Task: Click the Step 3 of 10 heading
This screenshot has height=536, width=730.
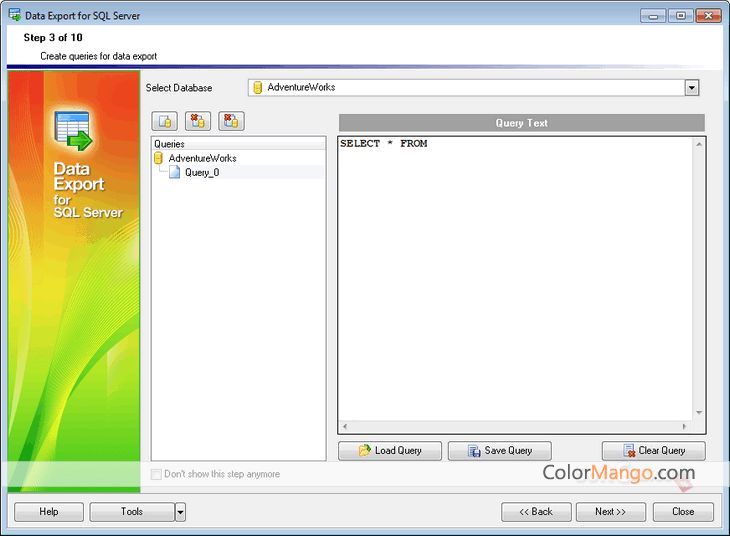Action: coord(53,38)
